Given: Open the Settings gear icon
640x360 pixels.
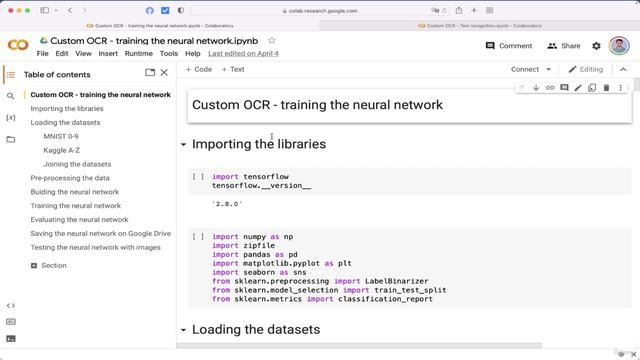Looking at the screenshot, I should click(596, 46).
